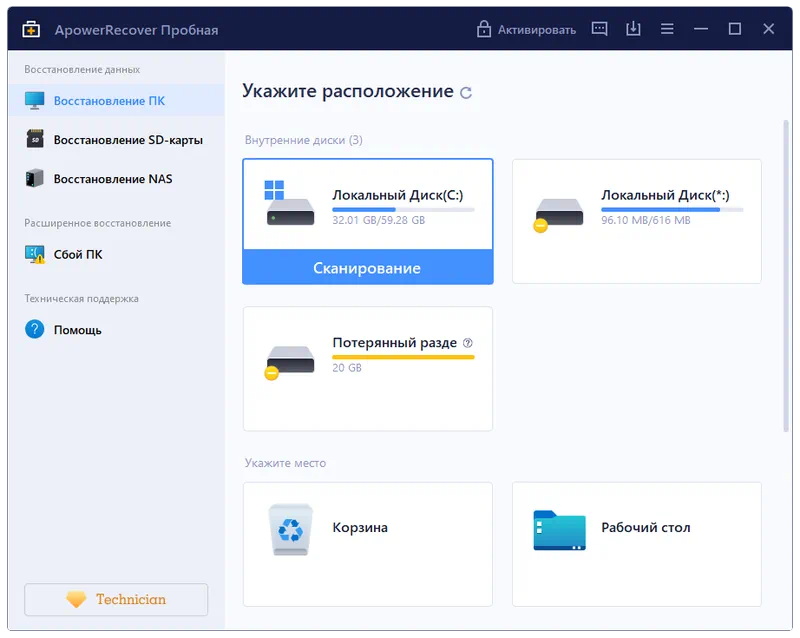Choose the Рабочий стол location label
The height and width of the screenshot is (638, 800).
tap(645, 527)
